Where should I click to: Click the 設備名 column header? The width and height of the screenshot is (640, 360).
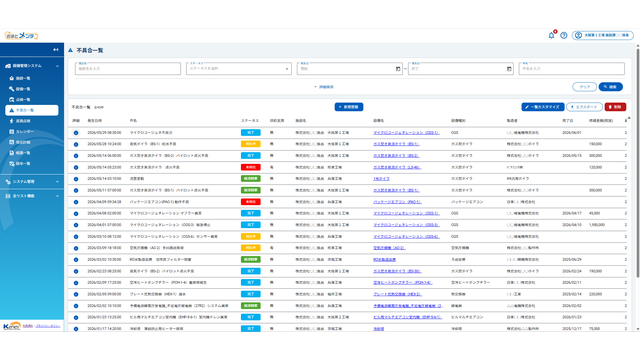pos(378,121)
